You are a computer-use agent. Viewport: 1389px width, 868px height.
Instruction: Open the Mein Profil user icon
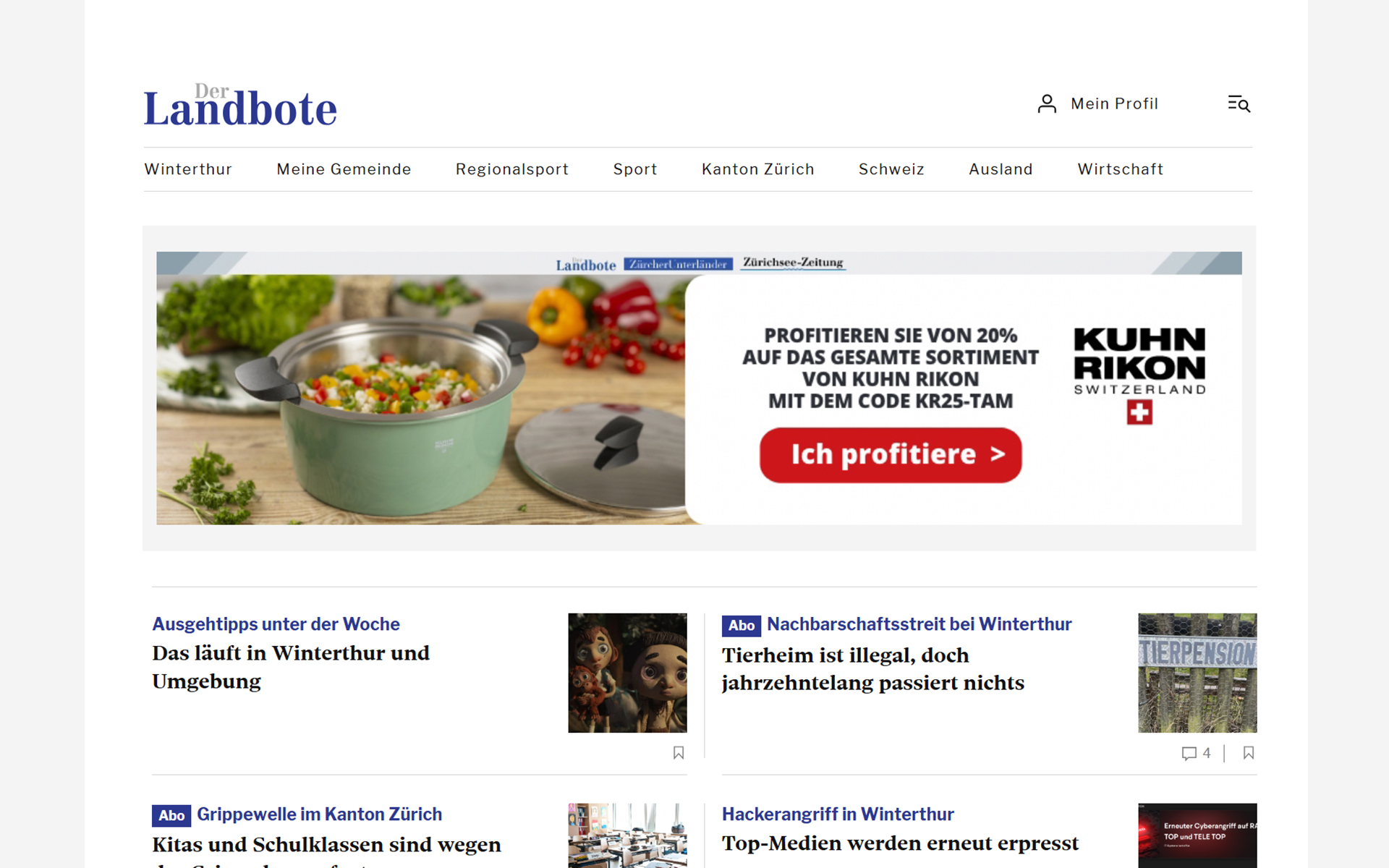[1047, 104]
